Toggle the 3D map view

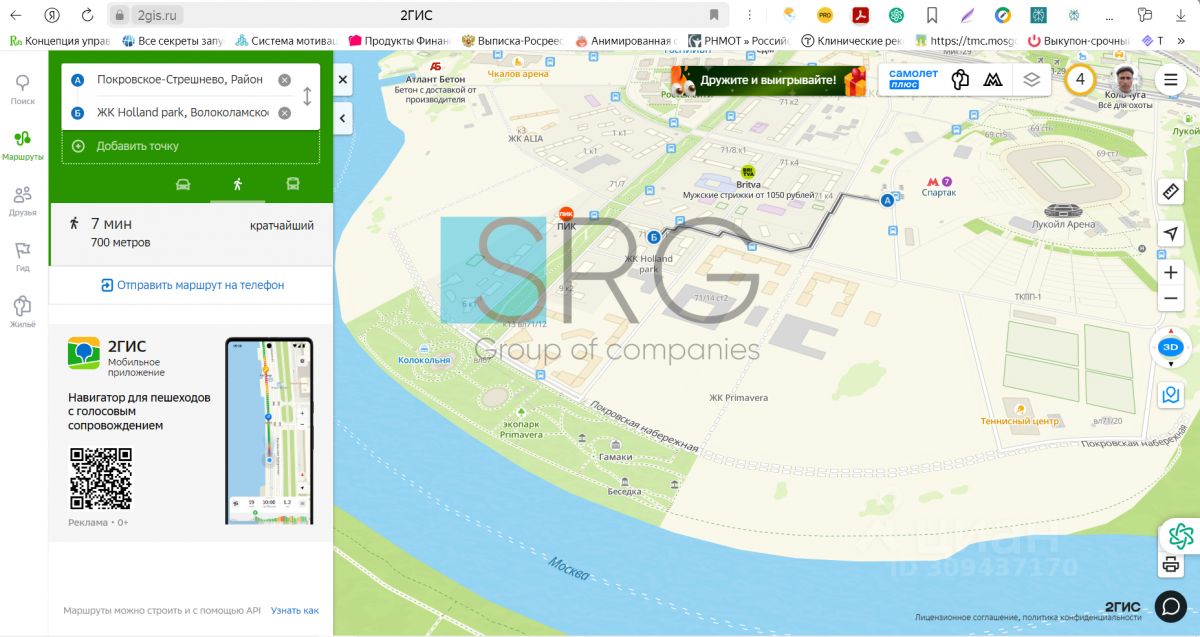(x=1171, y=347)
